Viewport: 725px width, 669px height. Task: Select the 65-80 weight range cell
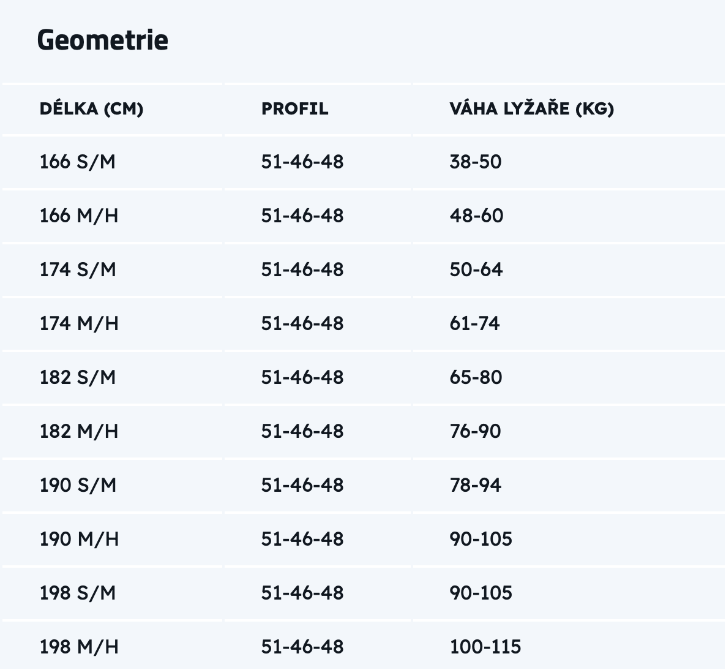(476, 378)
